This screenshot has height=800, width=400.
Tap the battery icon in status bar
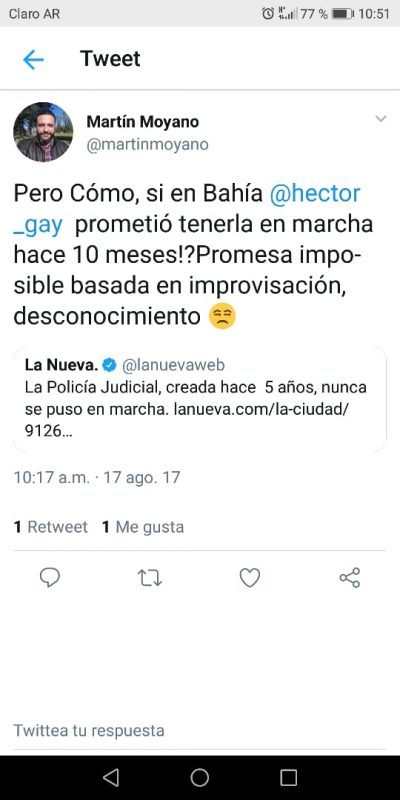point(342,14)
